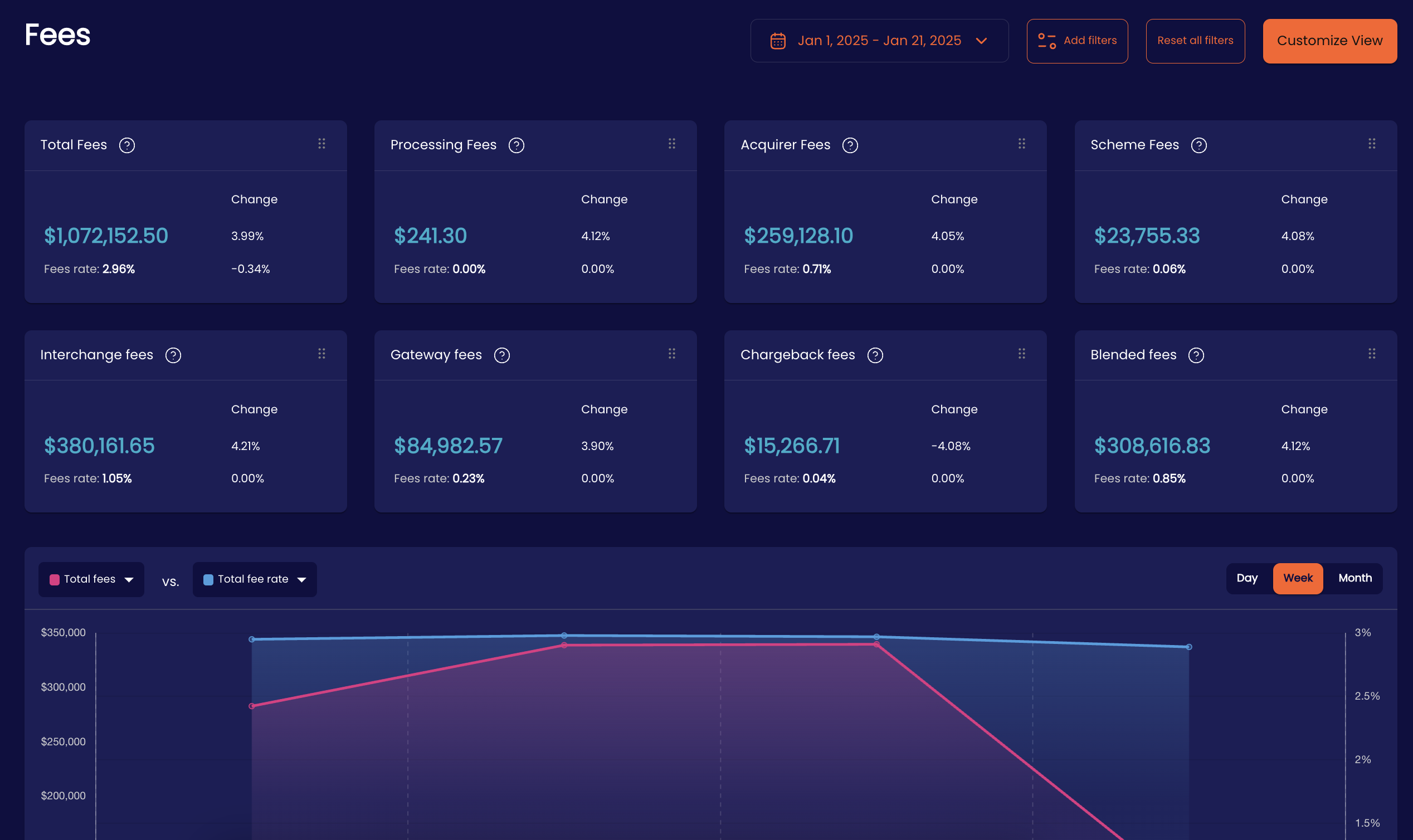The width and height of the screenshot is (1413, 840).
Task: Click the $380,161.65 interchange fees amount
Action: tap(99, 446)
